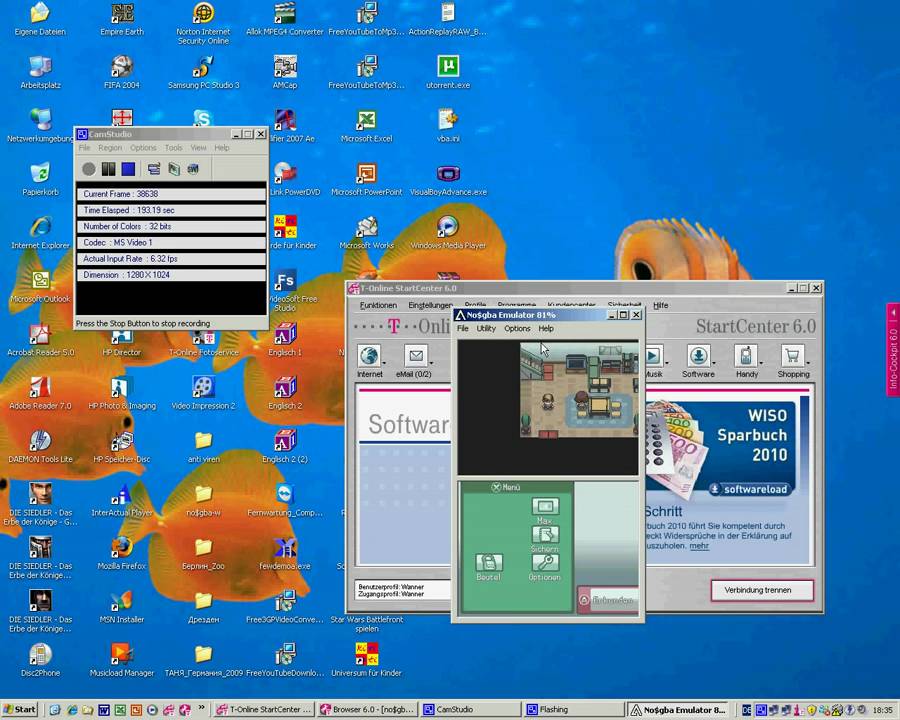Select the FIFA 2004 desktop icon
This screenshot has width=900, height=720.
(x=122, y=72)
